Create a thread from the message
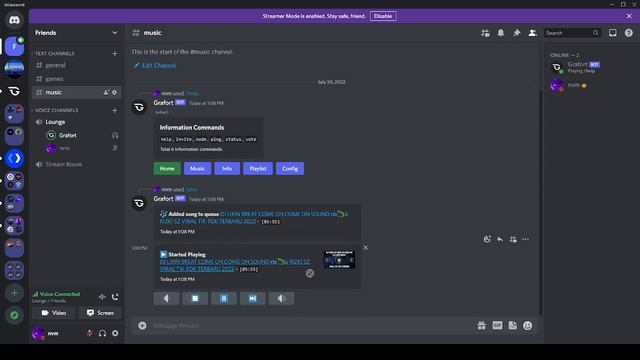Screen dimensions: 640x360 (x=513, y=240)
